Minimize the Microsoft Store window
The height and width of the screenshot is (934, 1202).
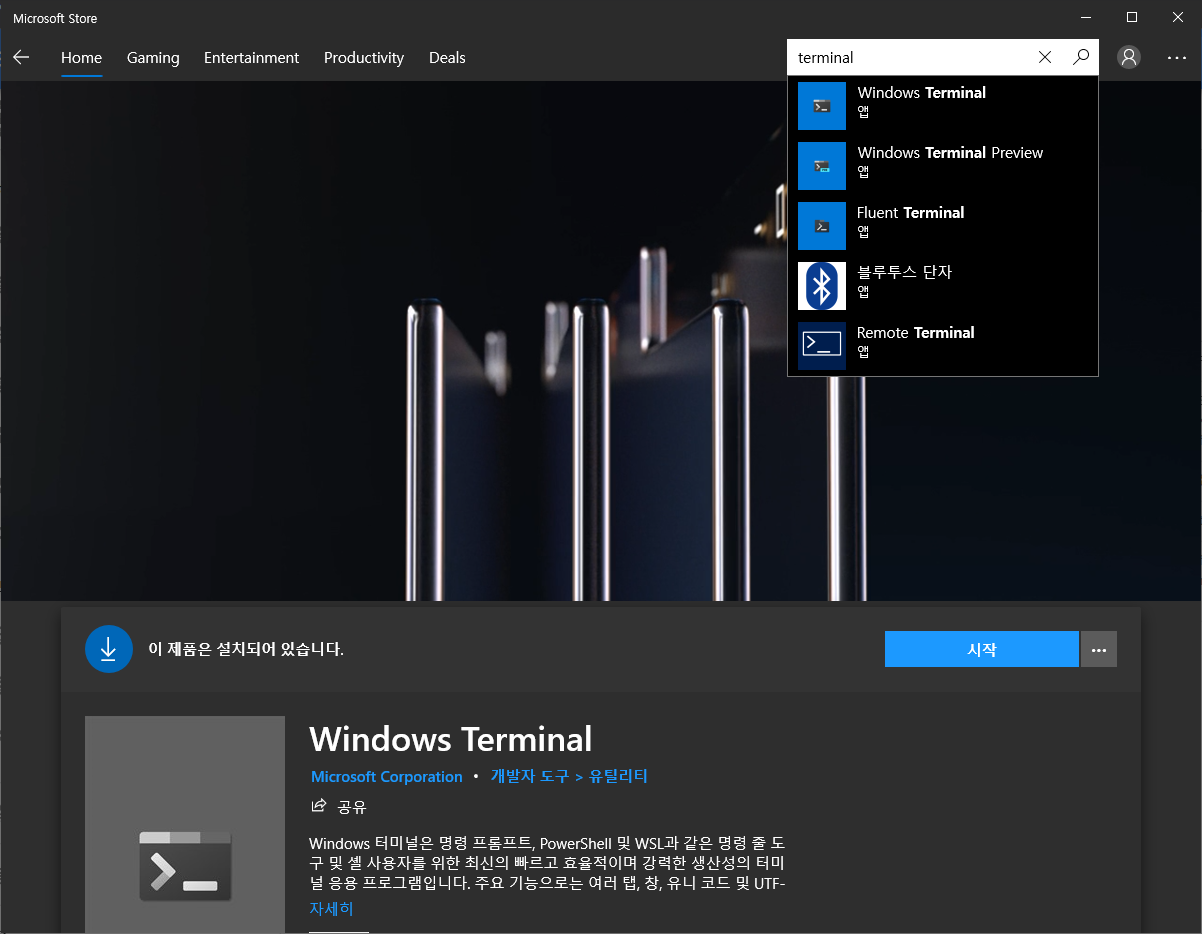pos(1086,17)
